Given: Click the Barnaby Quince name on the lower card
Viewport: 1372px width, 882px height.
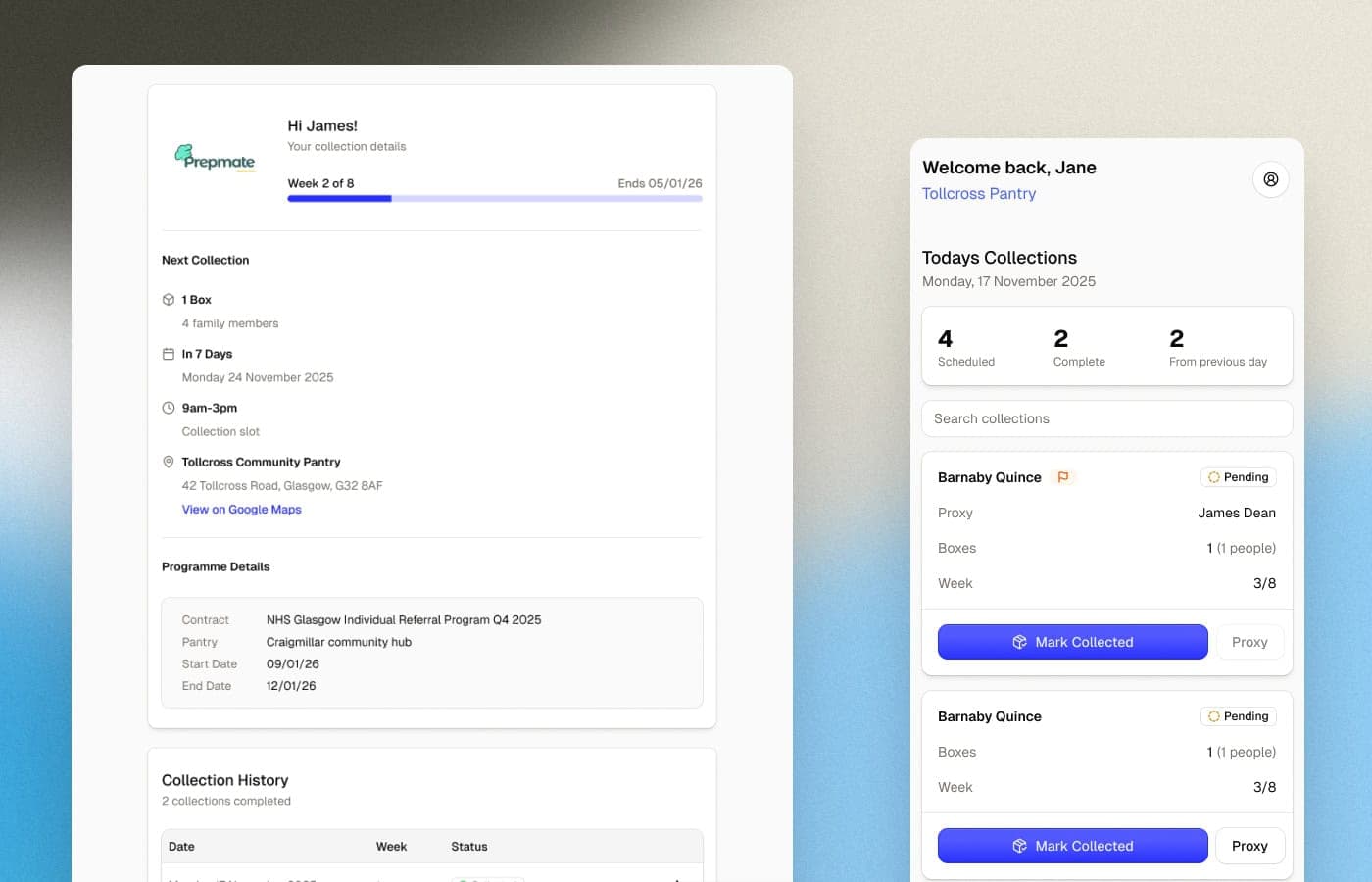Looking at the screenshot, I should pyautogui.click(x=990, y=716).
